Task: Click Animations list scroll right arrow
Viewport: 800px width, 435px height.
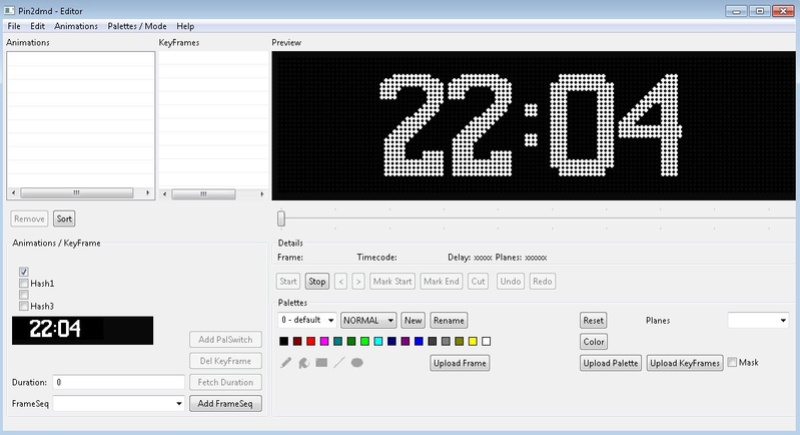Action: point(147,193)
